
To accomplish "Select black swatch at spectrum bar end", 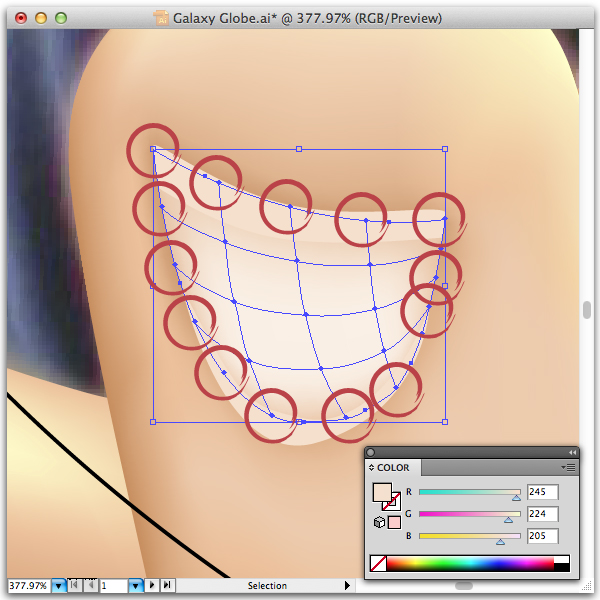I will point(562,567).
